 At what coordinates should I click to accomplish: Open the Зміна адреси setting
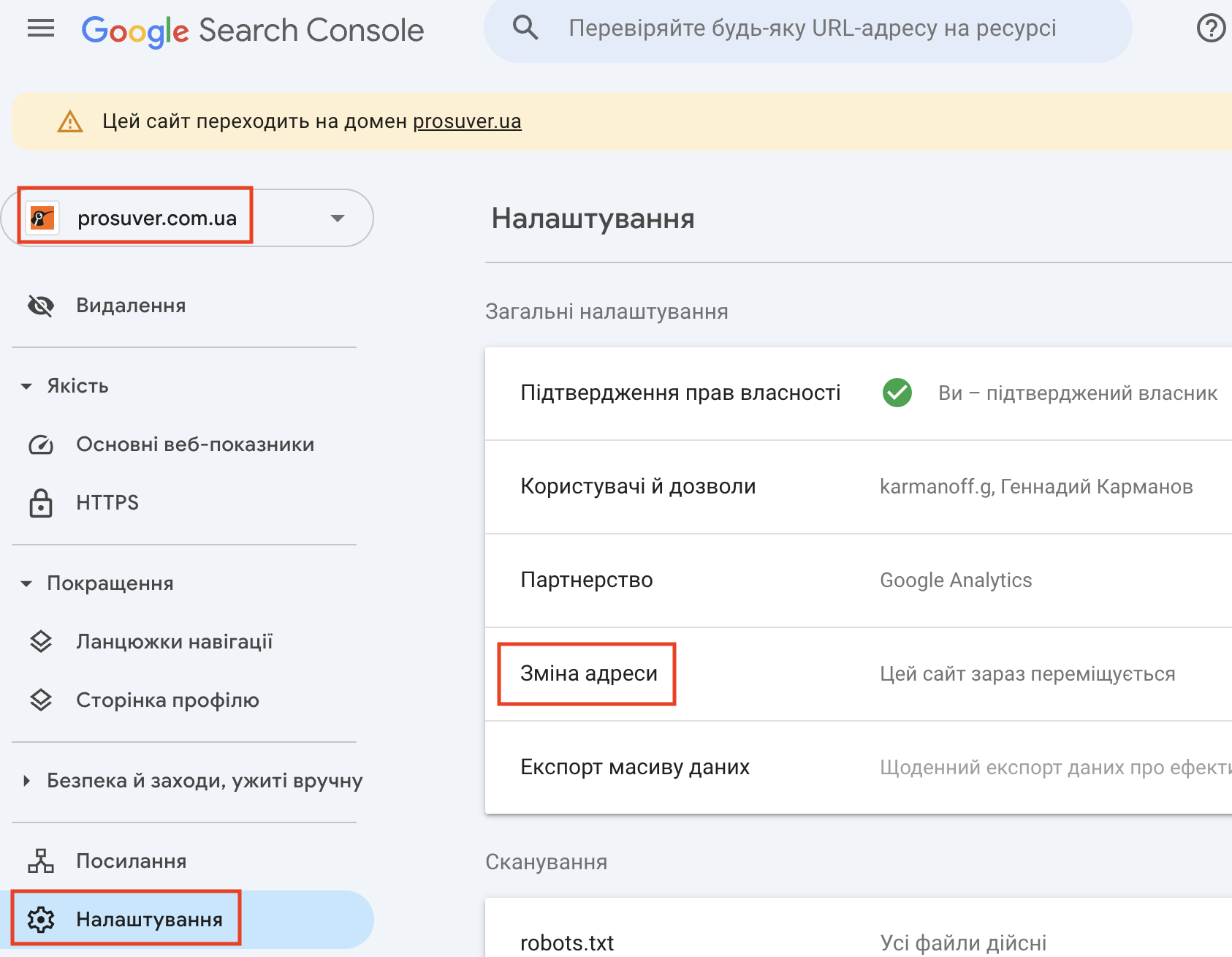tap(587, 673)
